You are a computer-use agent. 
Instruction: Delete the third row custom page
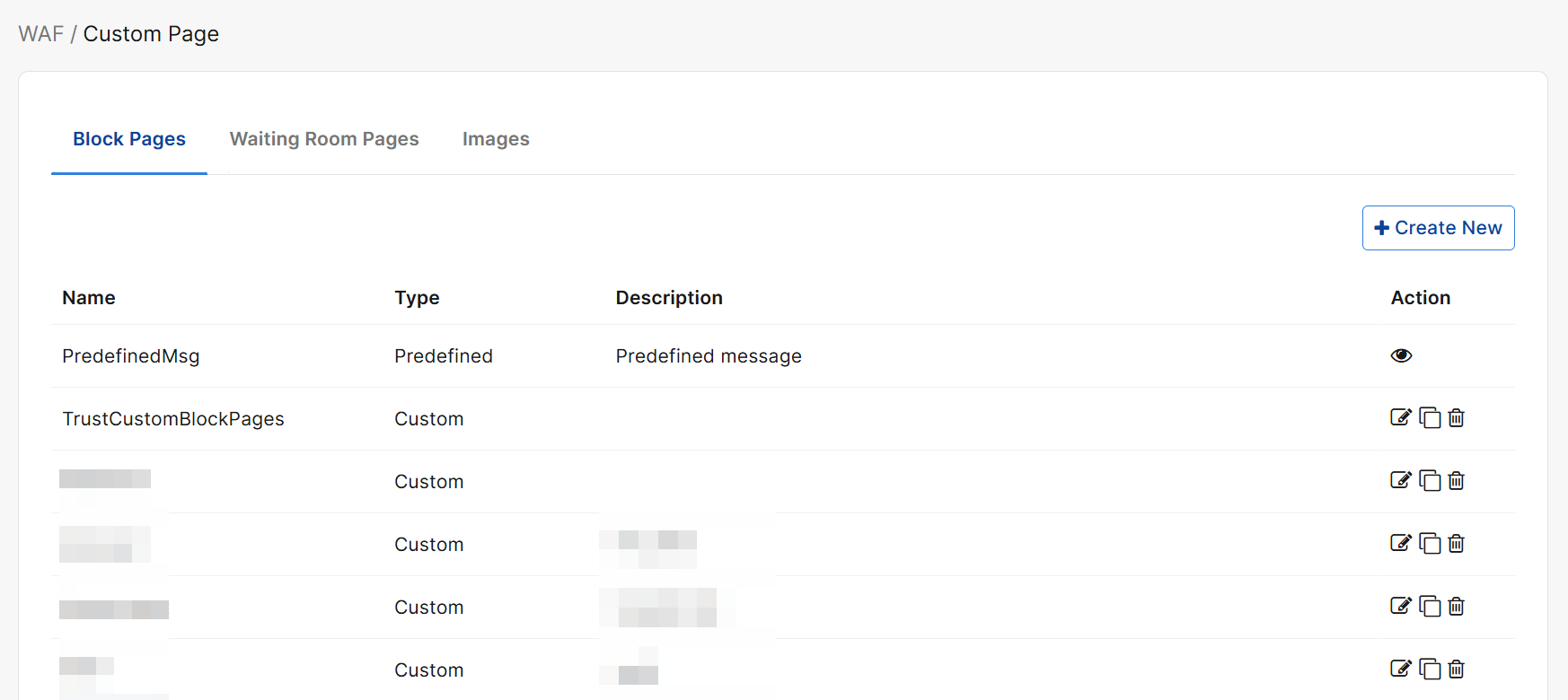[x=1457, y=481]
